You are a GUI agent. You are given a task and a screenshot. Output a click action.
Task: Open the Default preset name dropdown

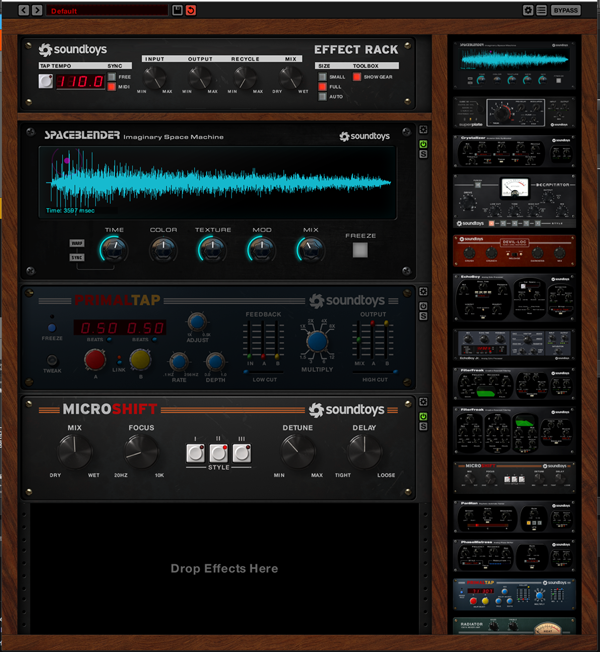[x=106, y=10]
